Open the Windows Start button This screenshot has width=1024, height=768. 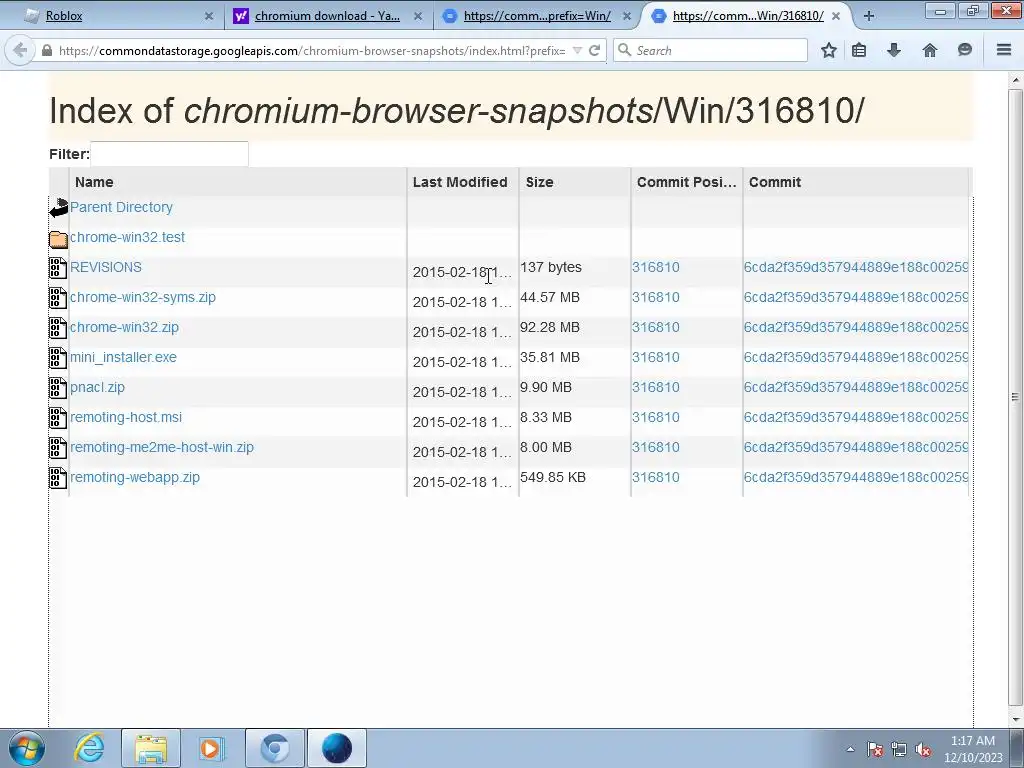26,748
